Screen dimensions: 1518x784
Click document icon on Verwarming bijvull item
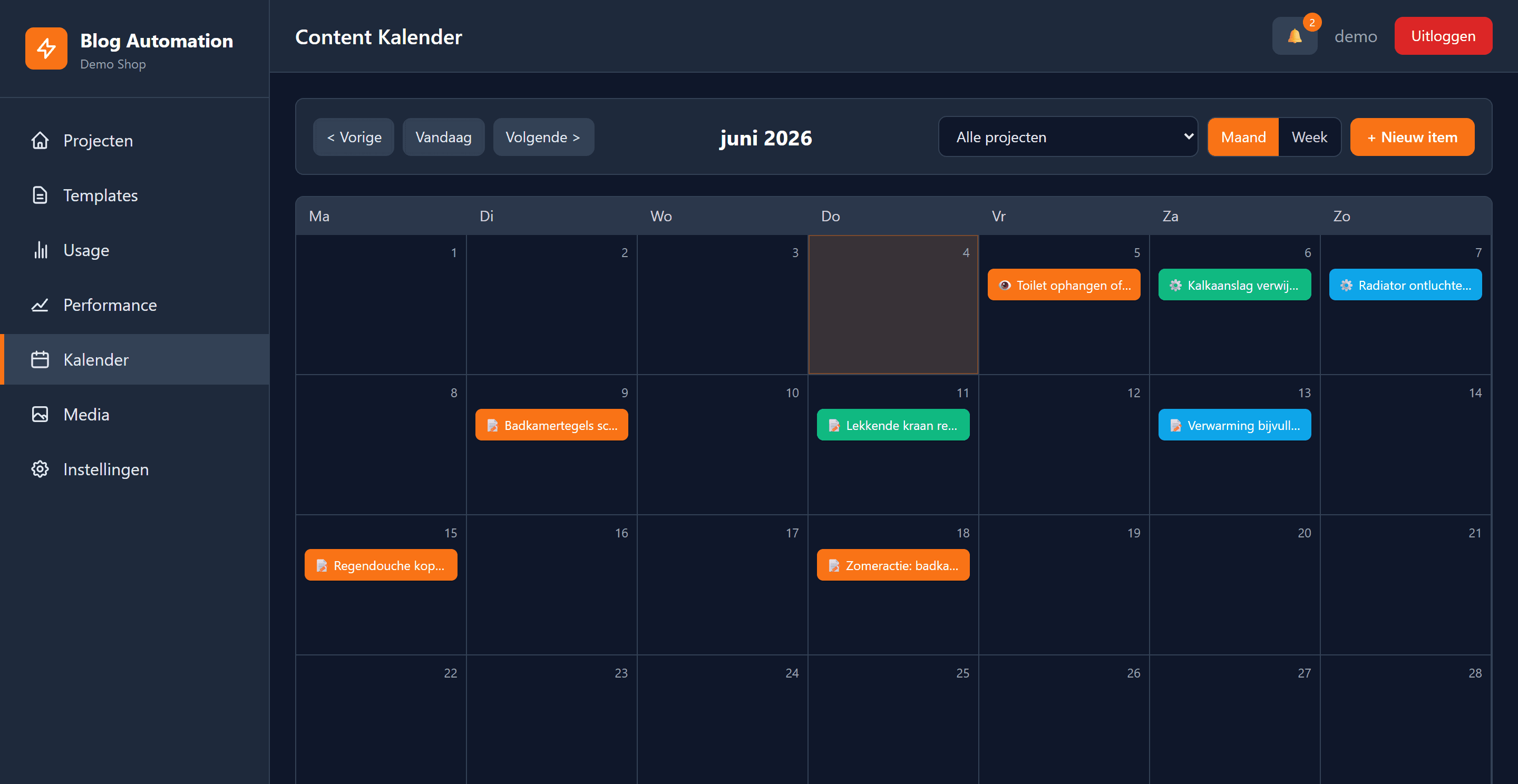coord(1175,426)
